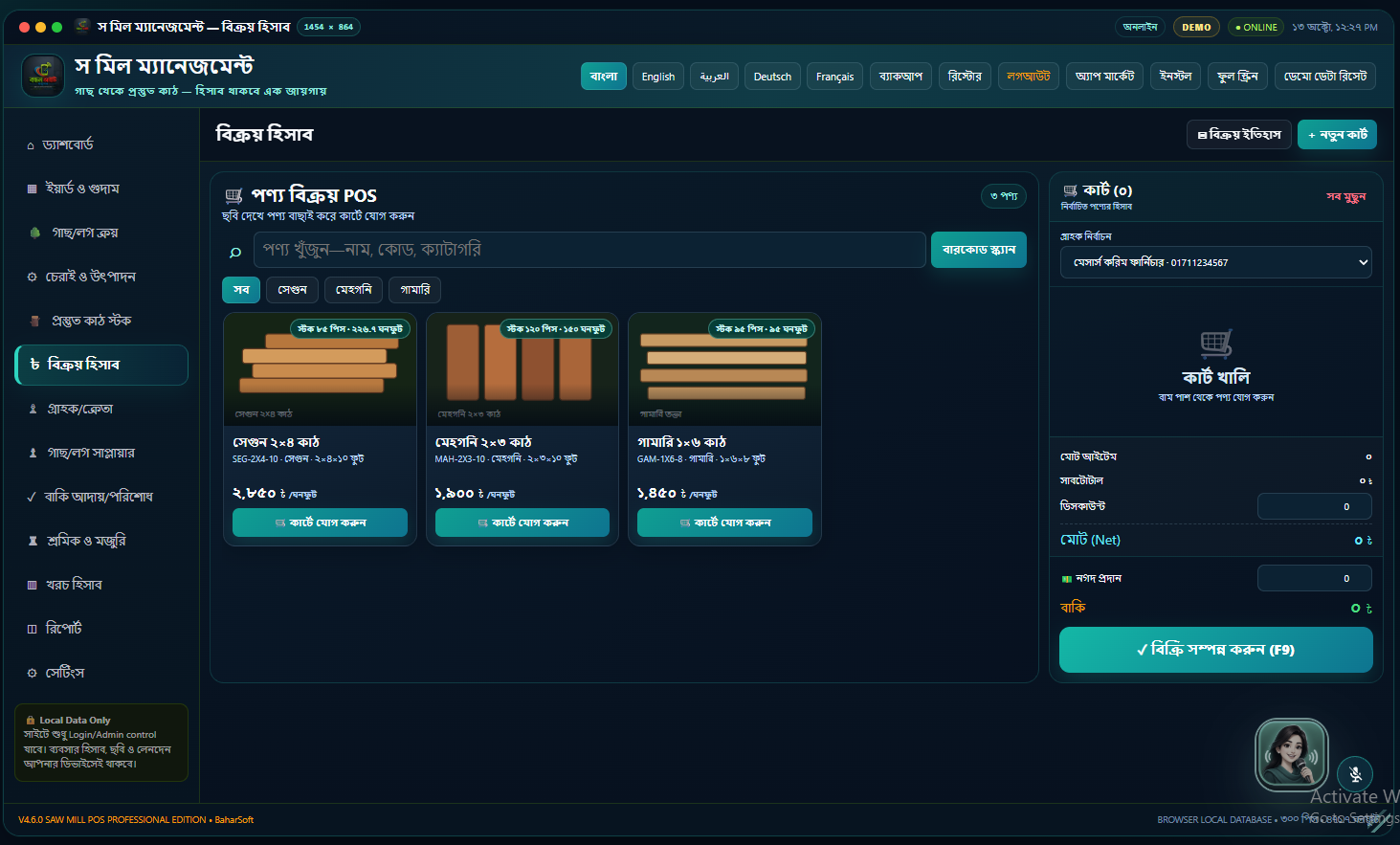Filter products by মেহগনি category

pyautogui.click(x=353, y=290)
